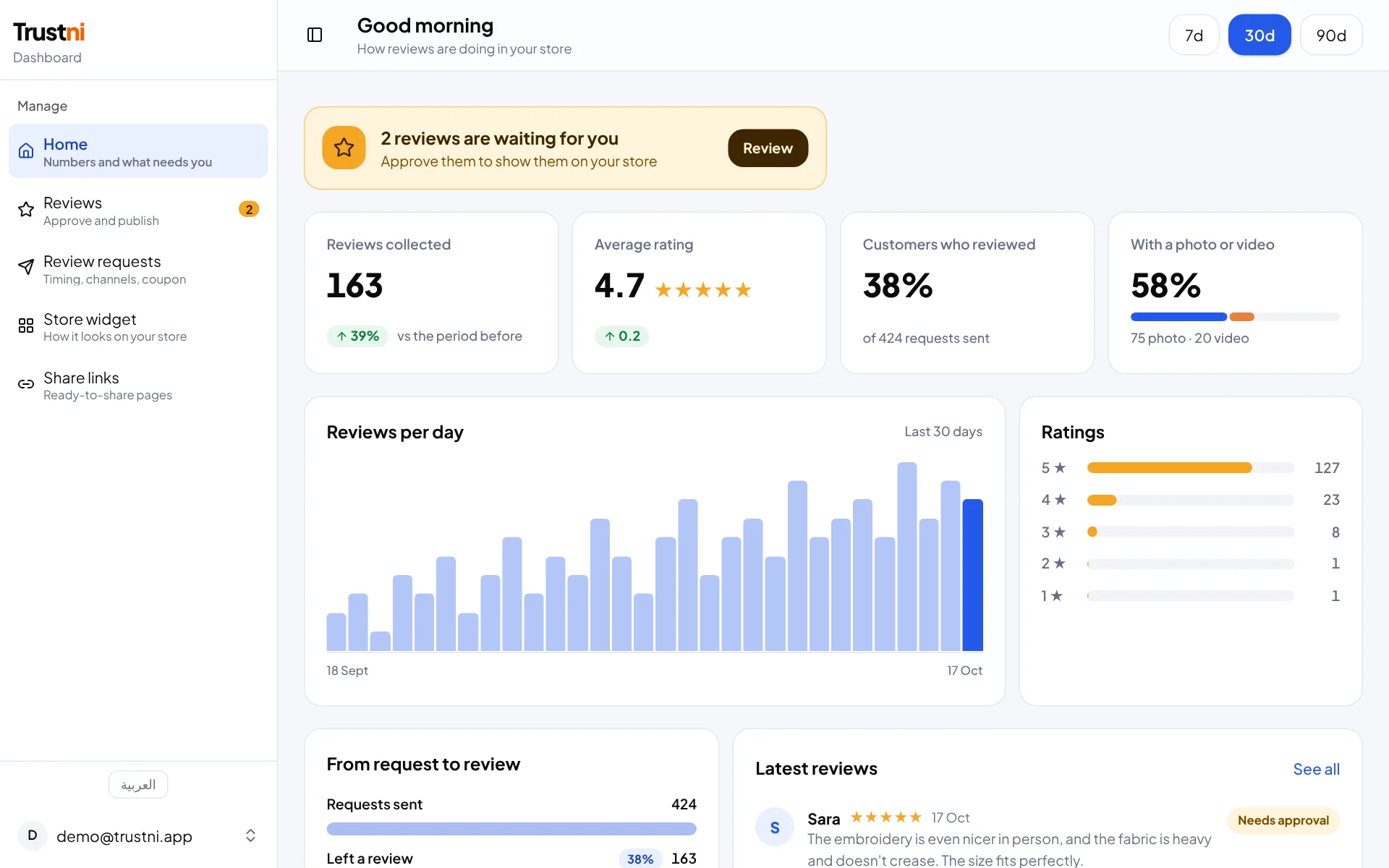Click the 'Latest reviews' heading
Viewport: 1389px width, 868px height.
(x=816, y=768)
